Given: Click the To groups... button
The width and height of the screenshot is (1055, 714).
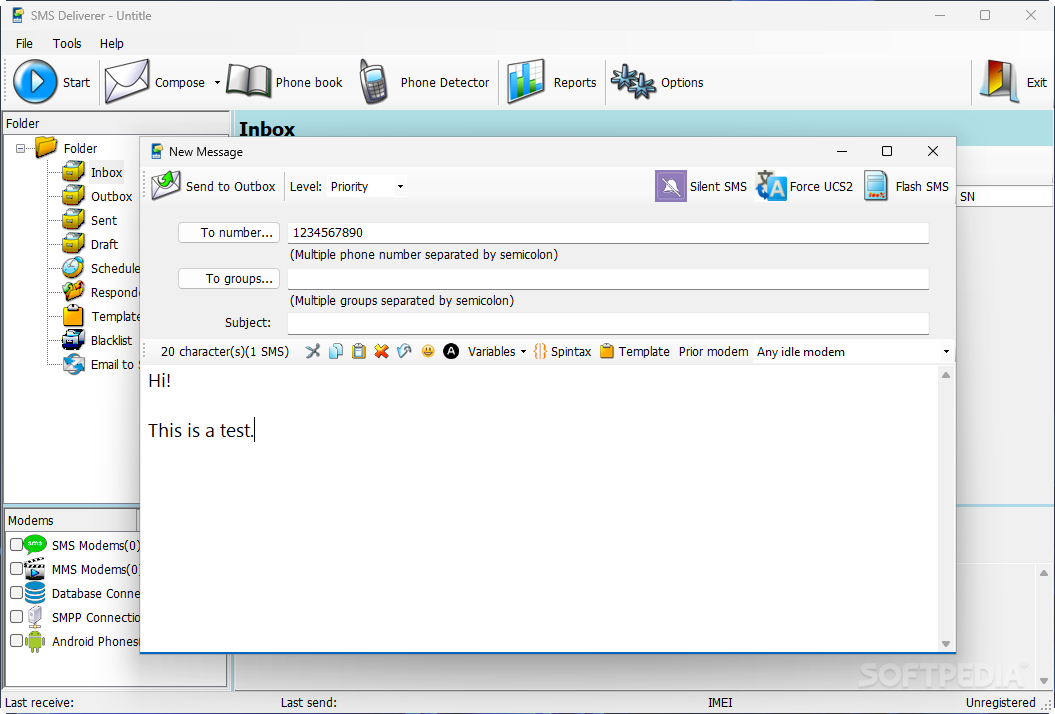Looking at the screenshot, I should pos(229,279).
